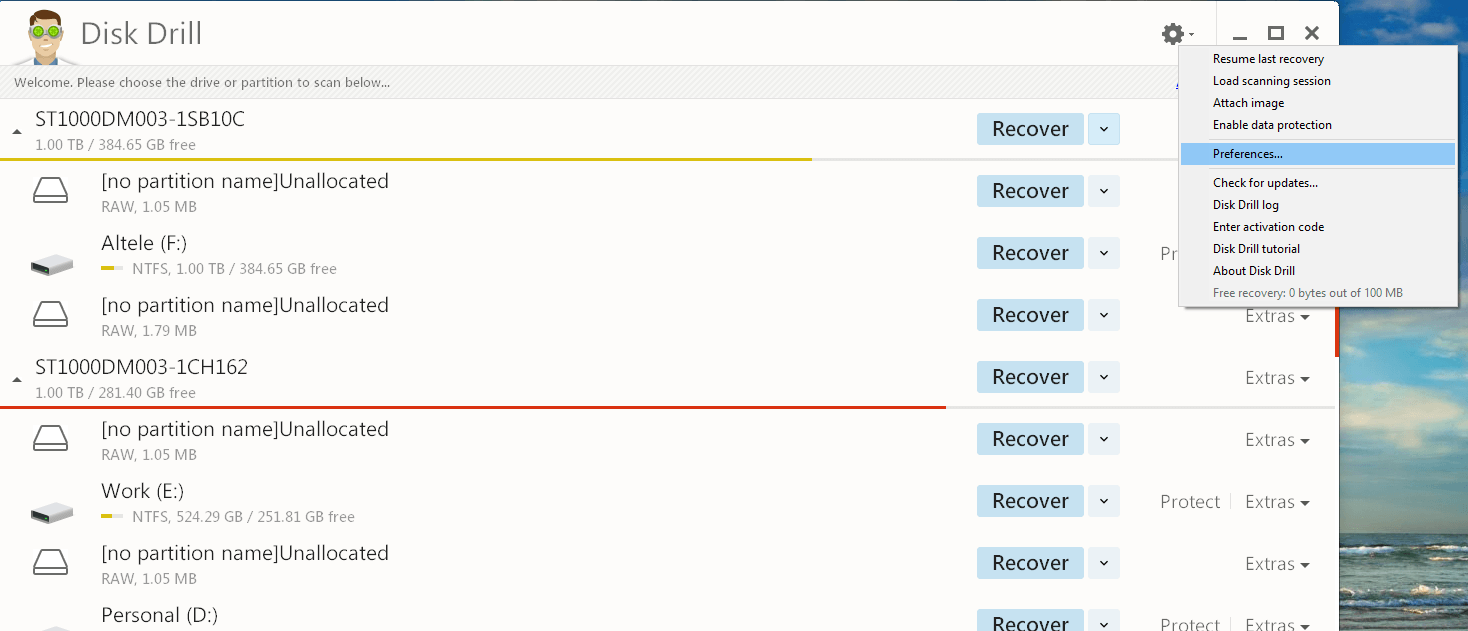Select Preferences... from the settings menu
The height and width of the screenshot is (631, 1468).
tap(1247, 154)
